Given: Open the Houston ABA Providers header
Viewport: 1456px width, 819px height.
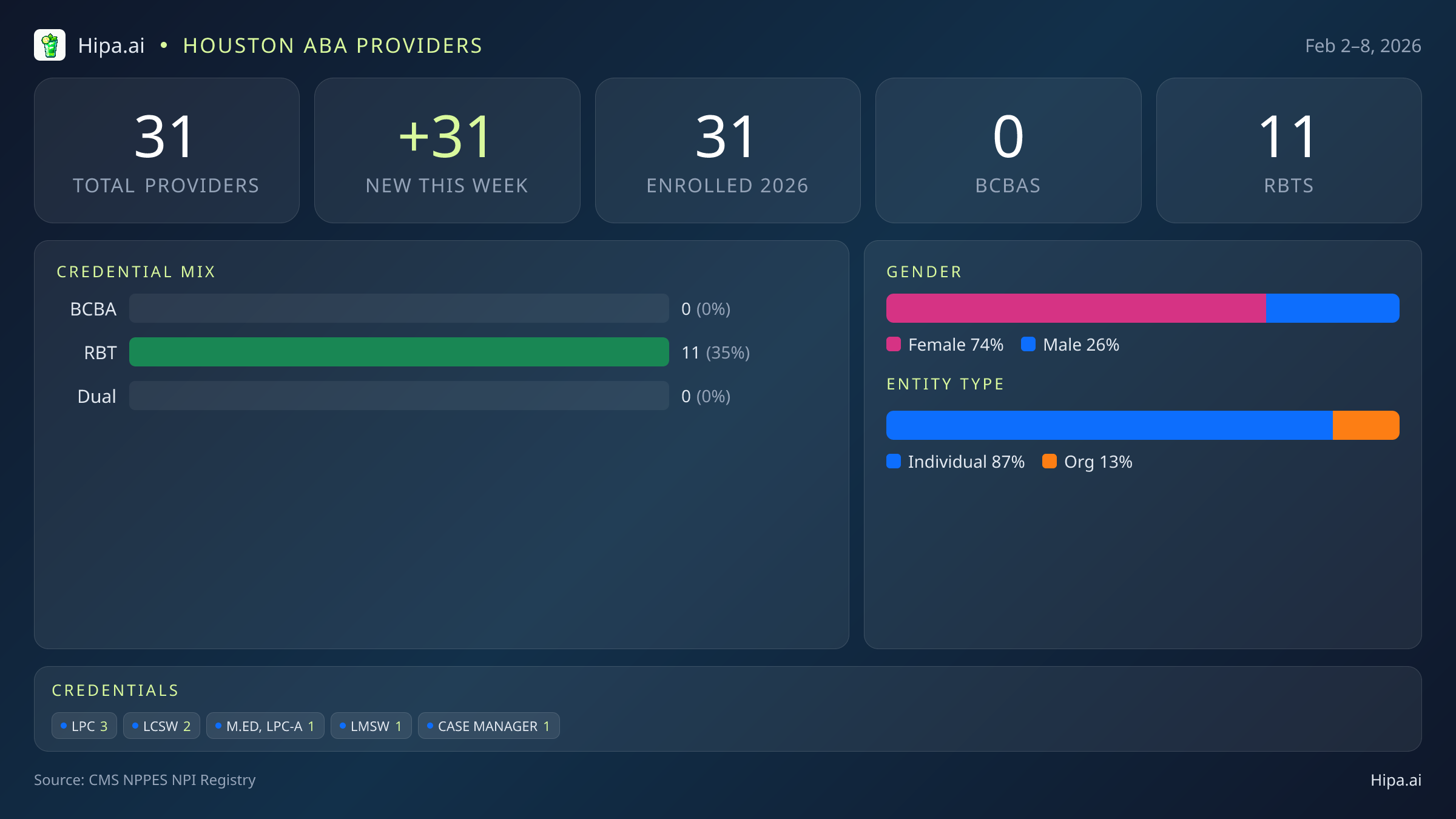Looking at the screenshot, I should coord(332,45).
